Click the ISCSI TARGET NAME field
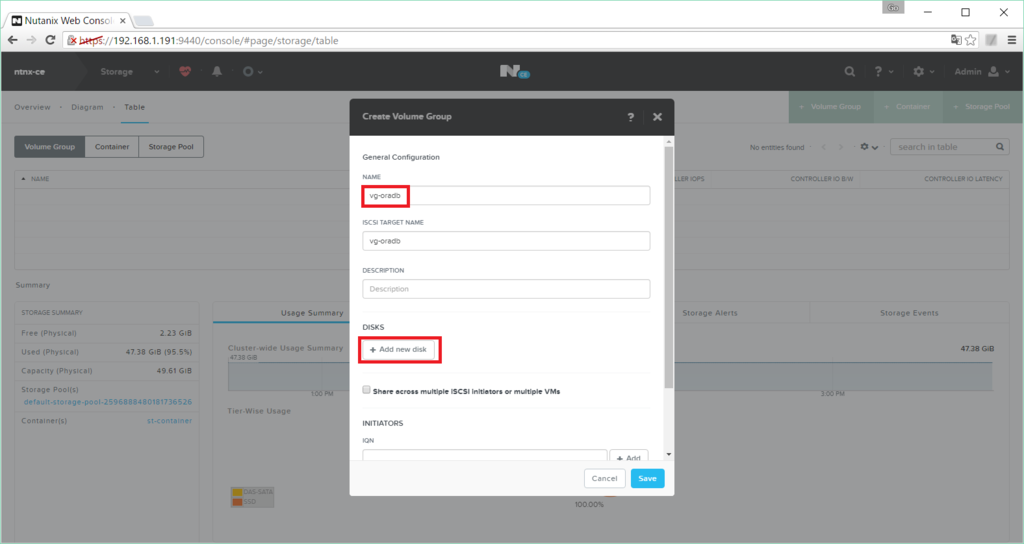The image size is (1024, 544). click(x=506, y=241)
